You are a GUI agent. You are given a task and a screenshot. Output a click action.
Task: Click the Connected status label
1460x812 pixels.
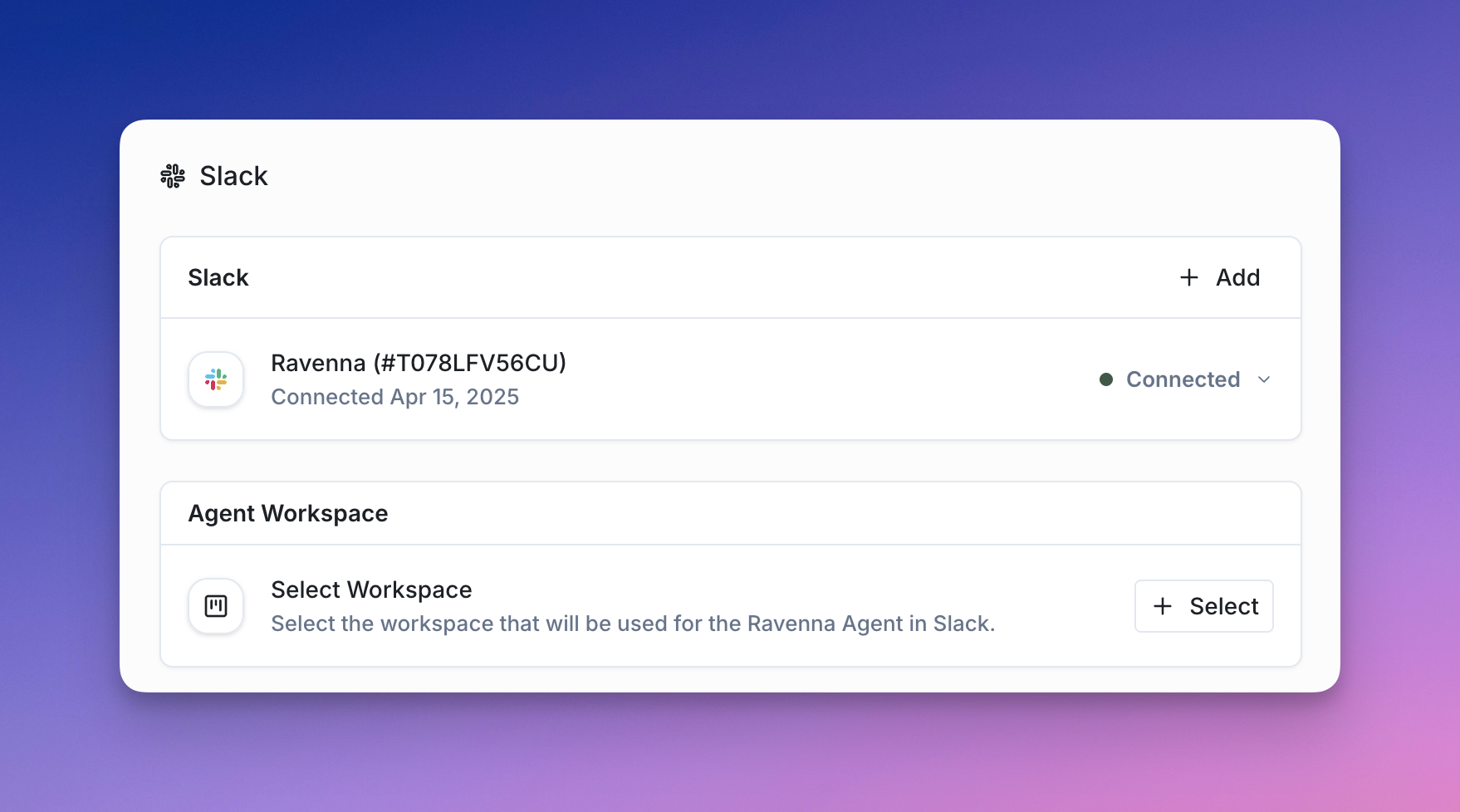tap(1183, 379)
